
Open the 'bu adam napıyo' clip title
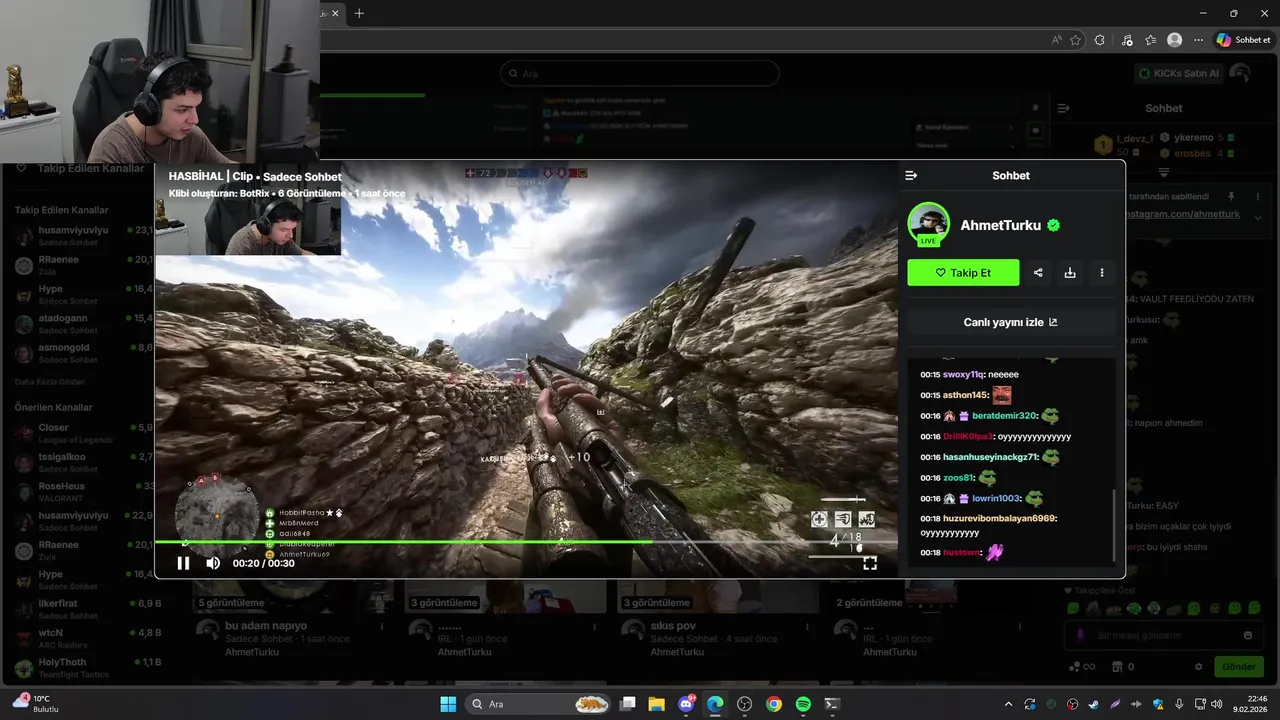(x=266, y=626)
